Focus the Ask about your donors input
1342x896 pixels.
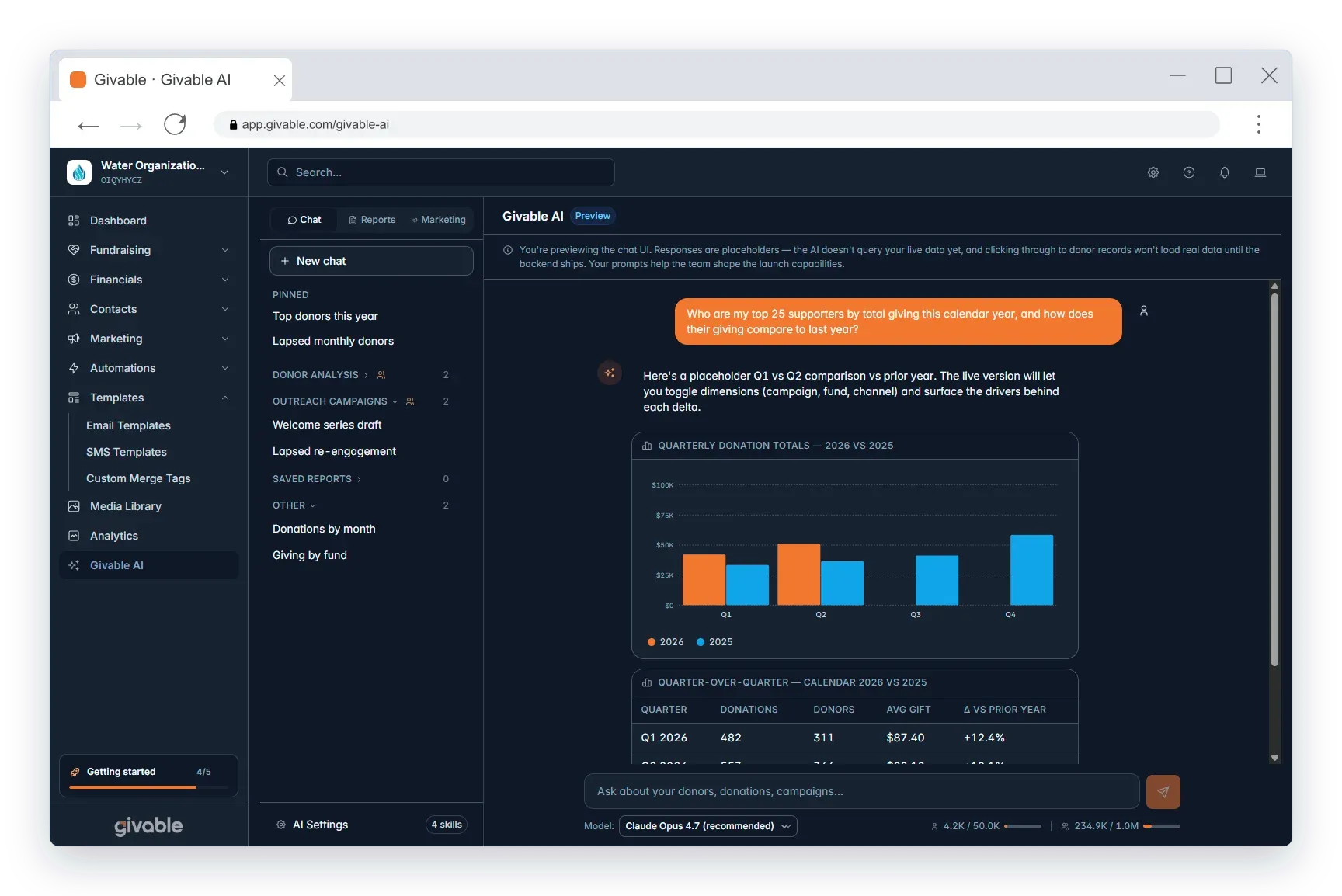[x=862, y=792]
